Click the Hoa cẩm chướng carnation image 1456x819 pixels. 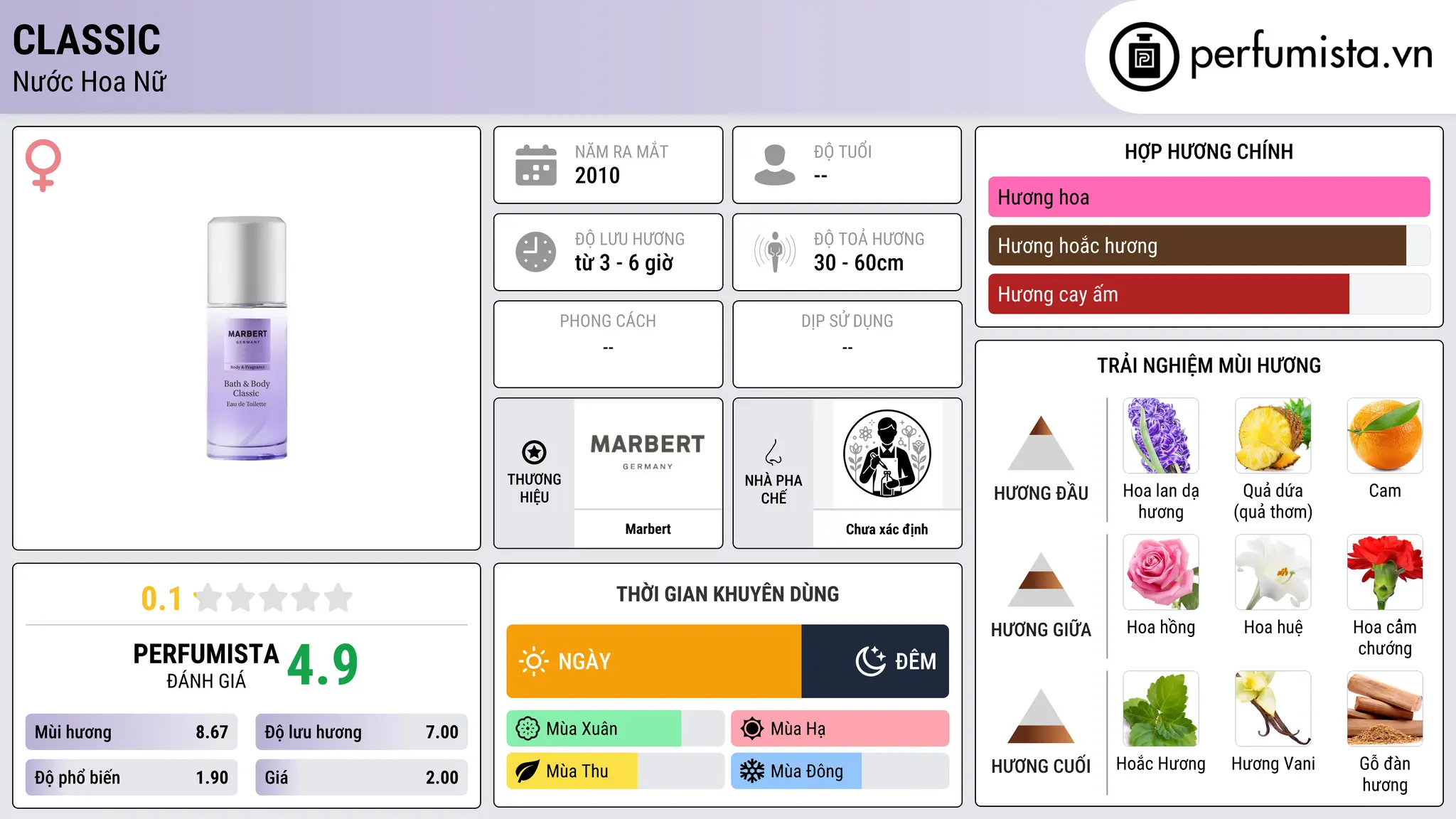pyautogui.click(x=1385, y=572)
